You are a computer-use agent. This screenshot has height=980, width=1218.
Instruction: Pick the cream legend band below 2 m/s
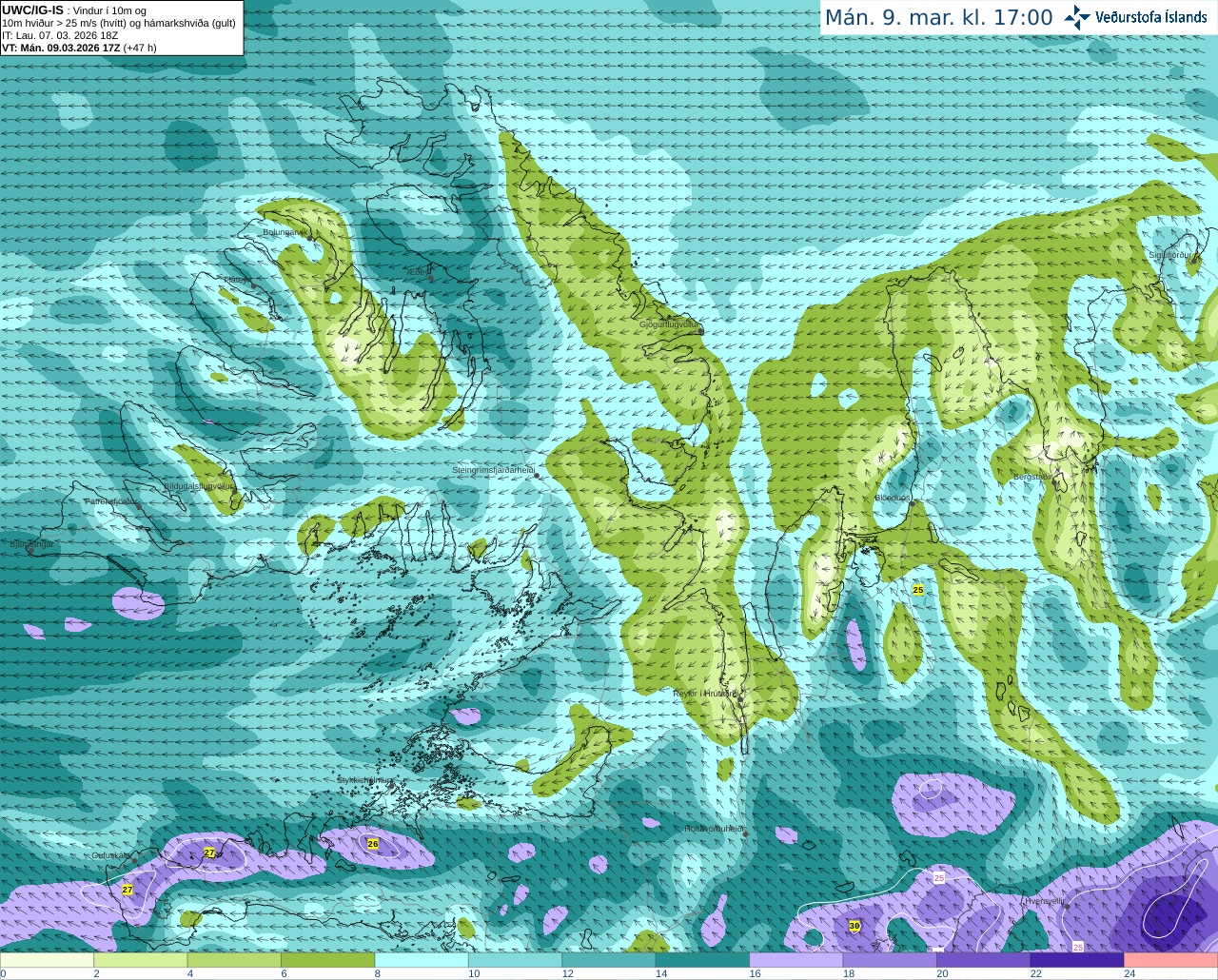point(48,960)
